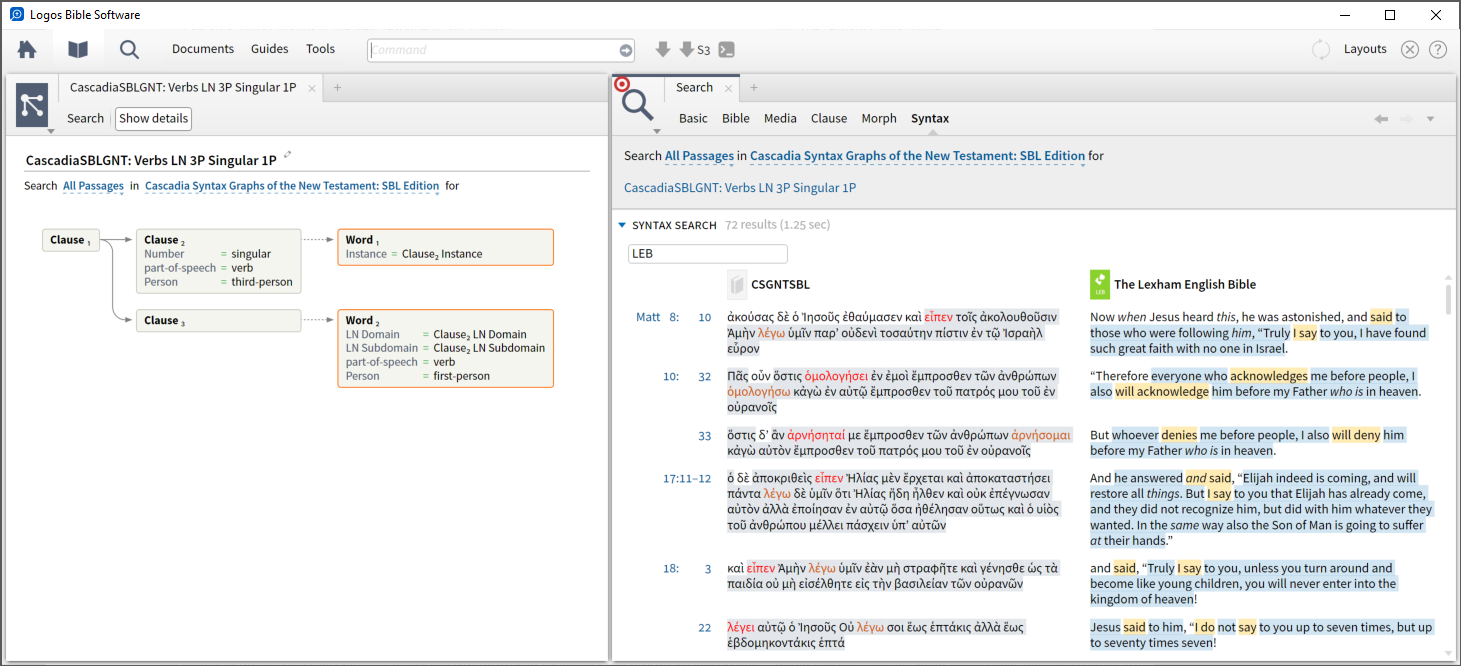This screenshot has width=1461, height=666.
Task: Click the Search panel magnifier icon
Action: point(638,104)
